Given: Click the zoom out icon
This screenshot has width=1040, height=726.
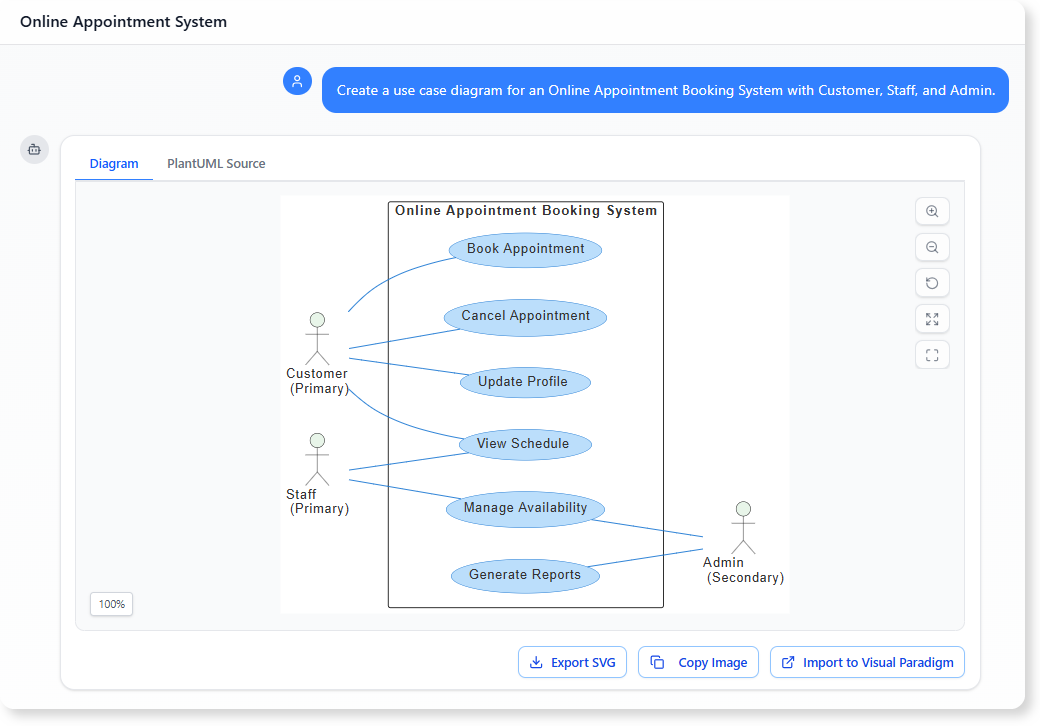Looking at the screenshot, I should 932,247.
